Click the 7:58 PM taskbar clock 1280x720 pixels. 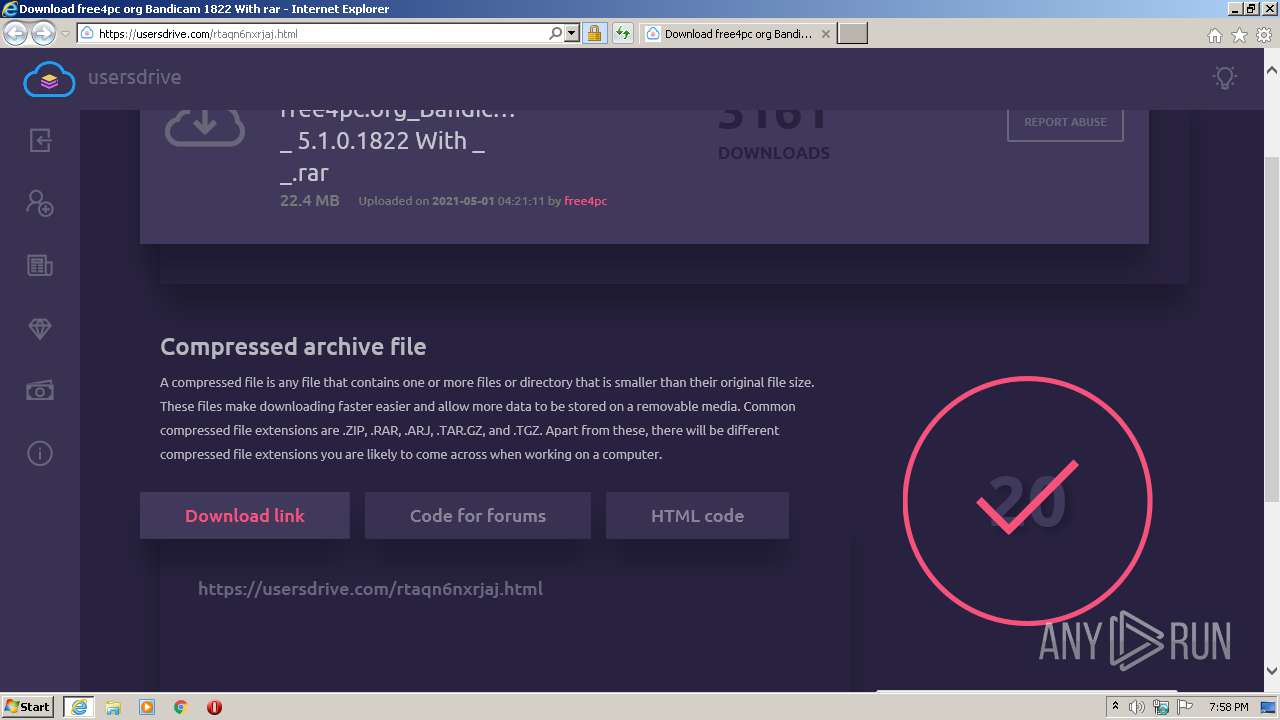coord(1228,707)
